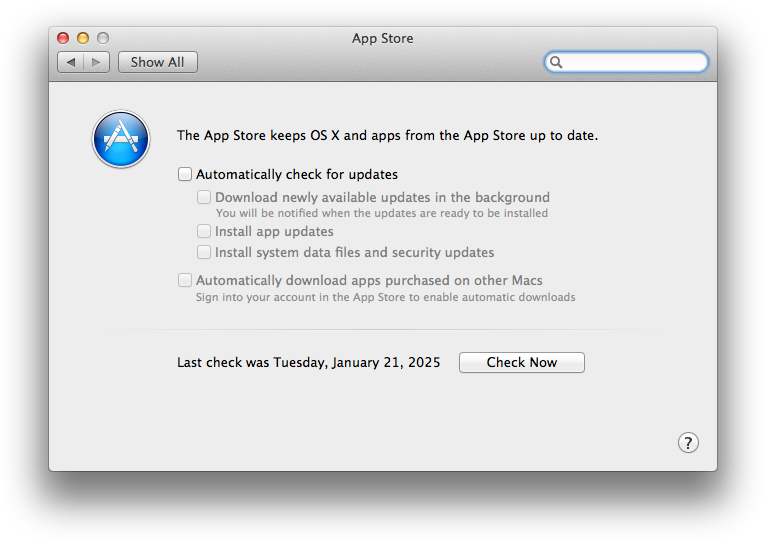Viewport: 766px width, 542px height.
Task: Zoom the window with the gray button
Action: pos(102,38)
